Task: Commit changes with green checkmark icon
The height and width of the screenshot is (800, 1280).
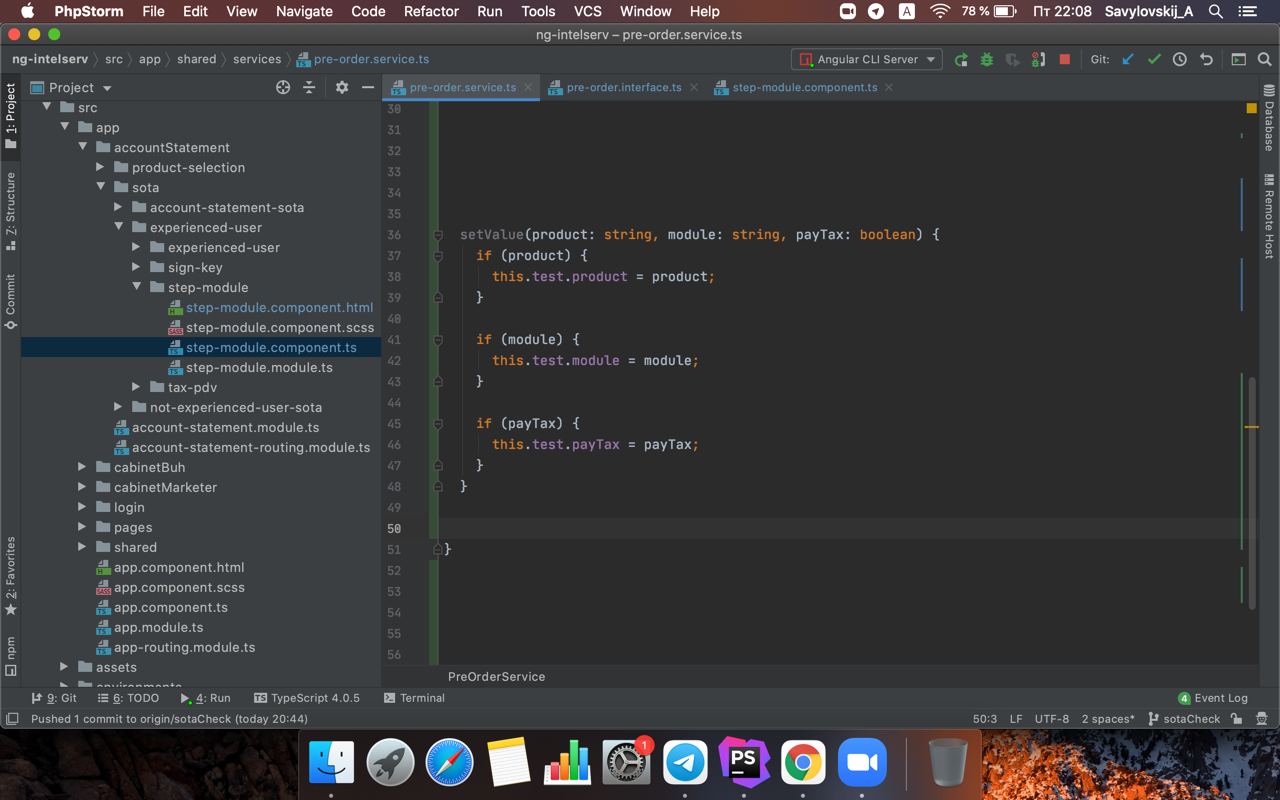Action: (x=1154, y=59)
